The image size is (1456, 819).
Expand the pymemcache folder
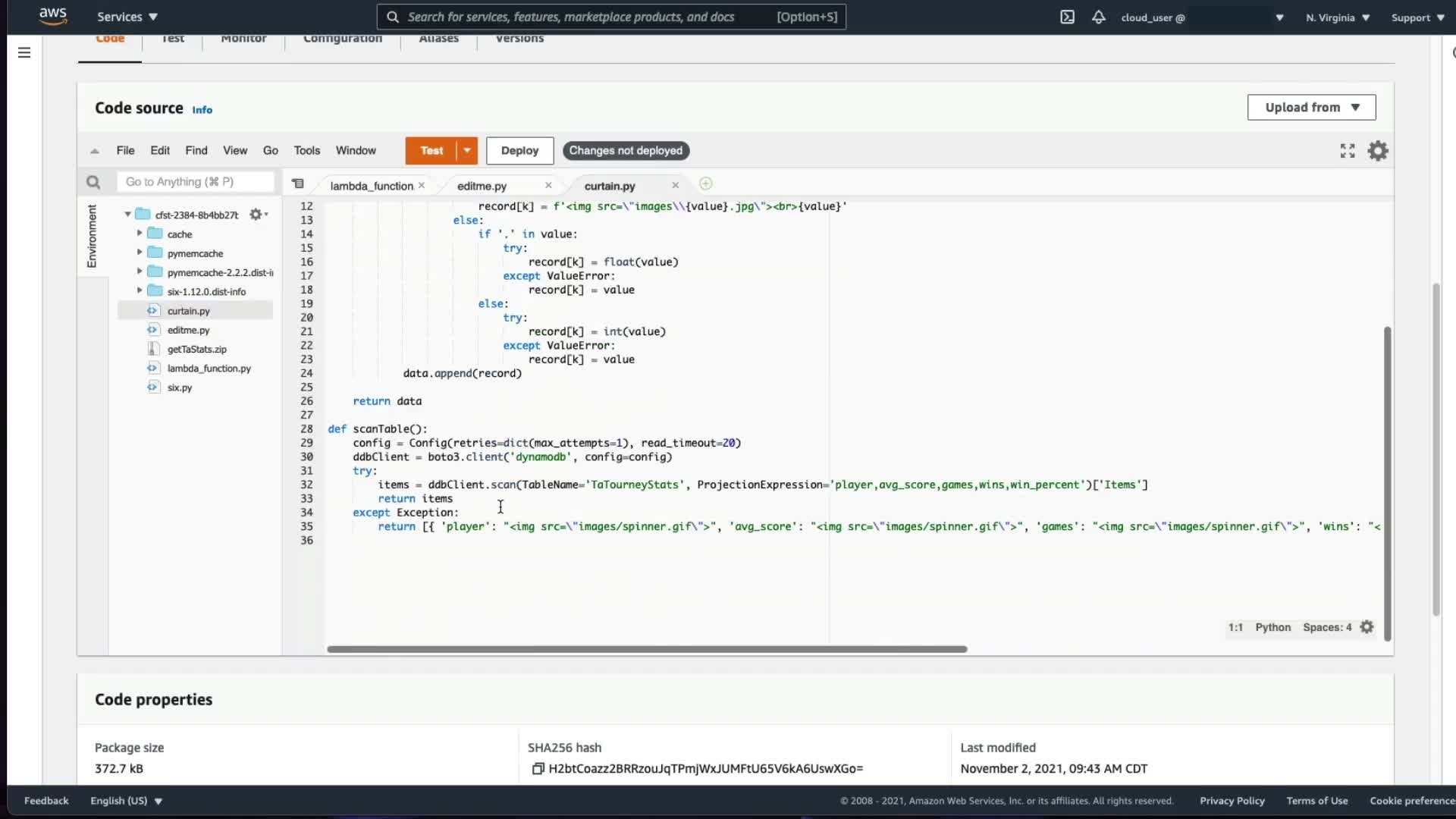(140, 253)
